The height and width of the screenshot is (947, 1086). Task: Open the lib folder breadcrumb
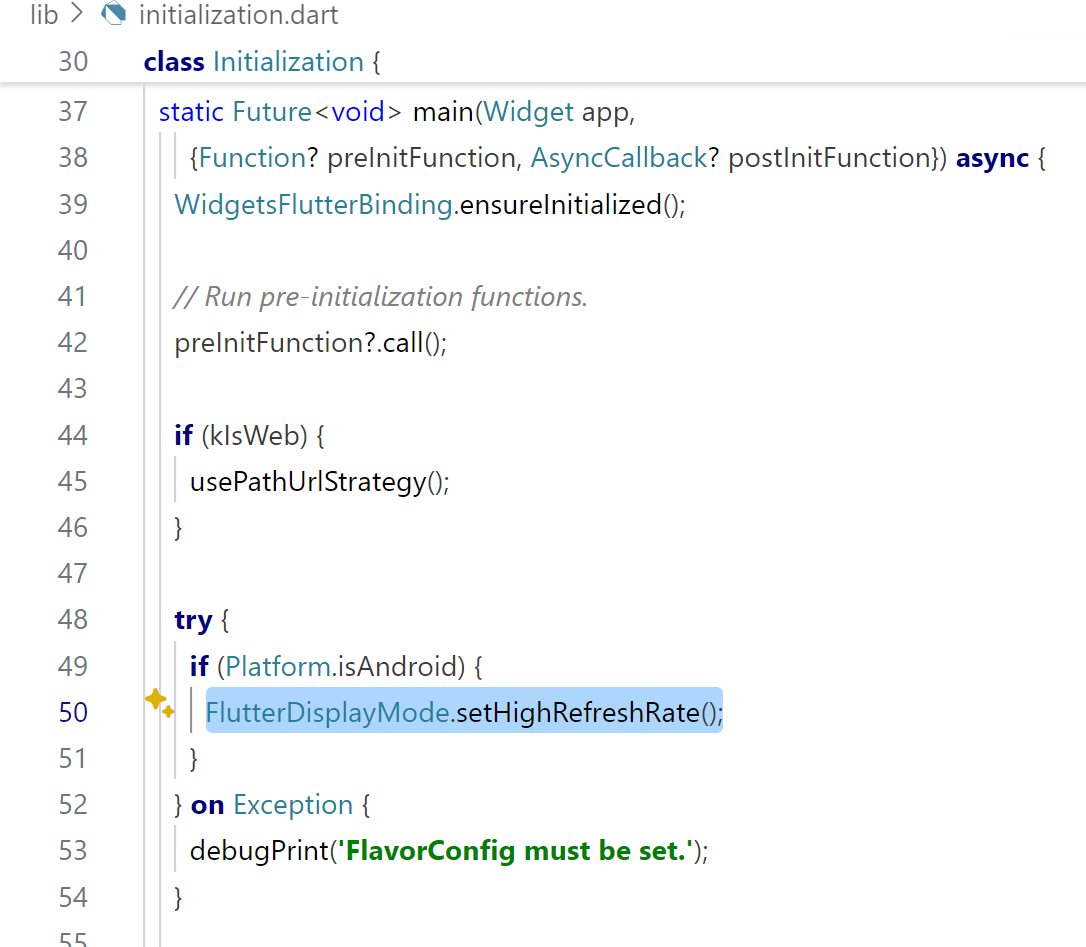pos(44,15)
